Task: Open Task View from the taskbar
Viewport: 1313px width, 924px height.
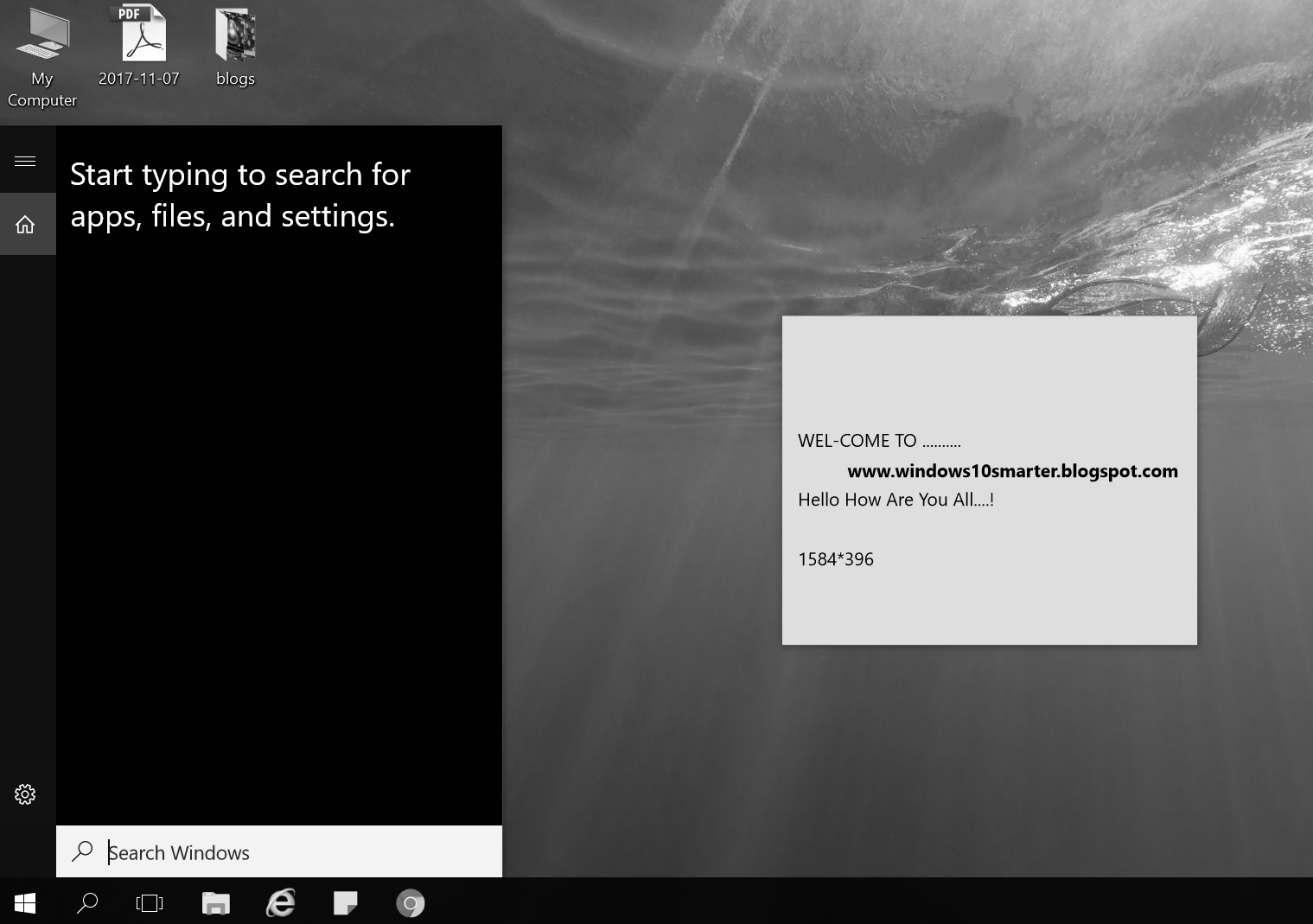Action: pyautogui.click(x=149, y=902)
